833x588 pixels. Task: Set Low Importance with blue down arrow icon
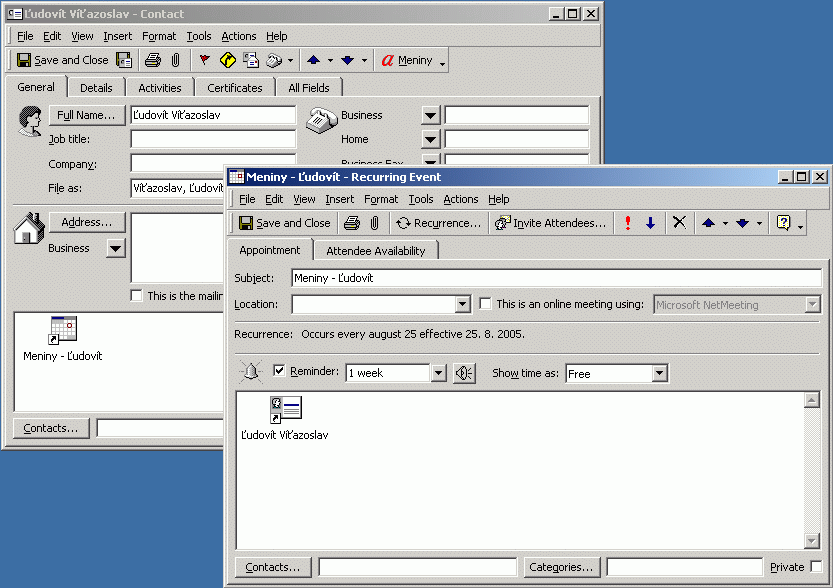650,223
